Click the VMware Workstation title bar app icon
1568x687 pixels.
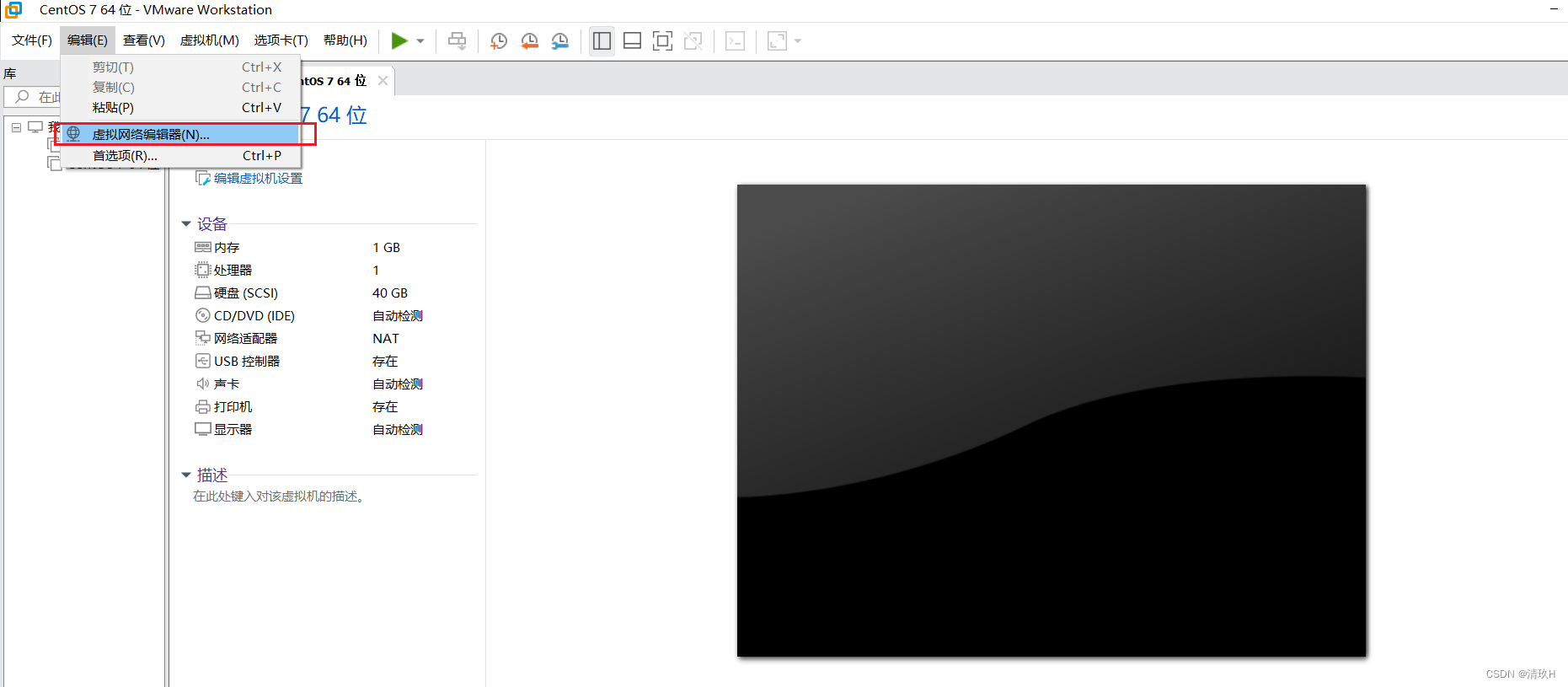[14, 9]
